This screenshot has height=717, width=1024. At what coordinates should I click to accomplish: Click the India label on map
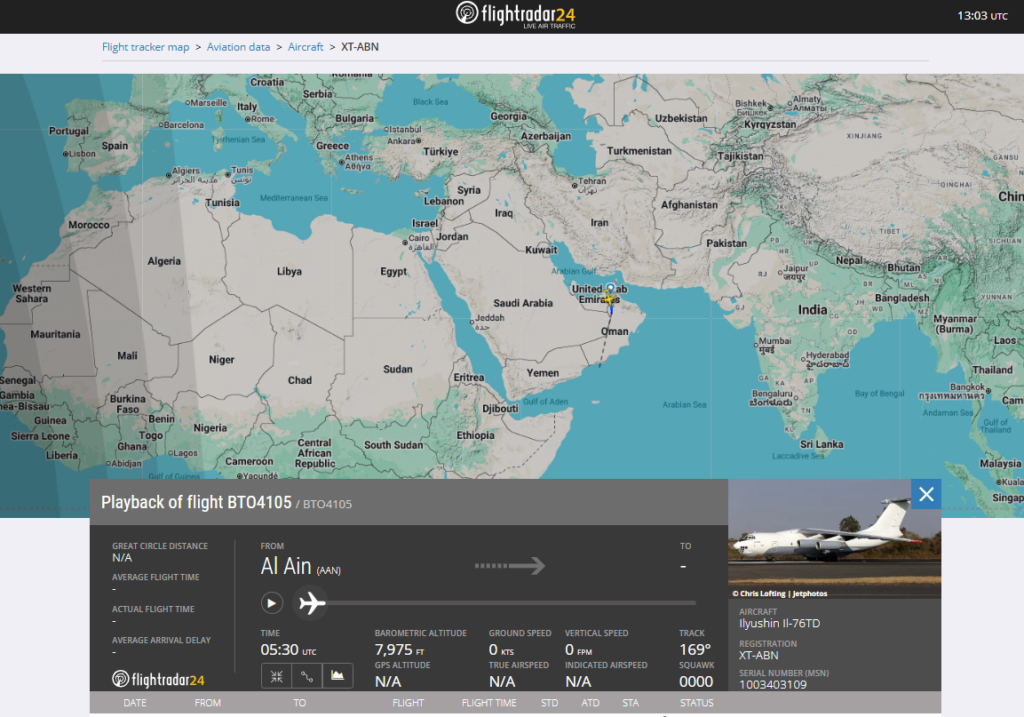pos(812,310)
